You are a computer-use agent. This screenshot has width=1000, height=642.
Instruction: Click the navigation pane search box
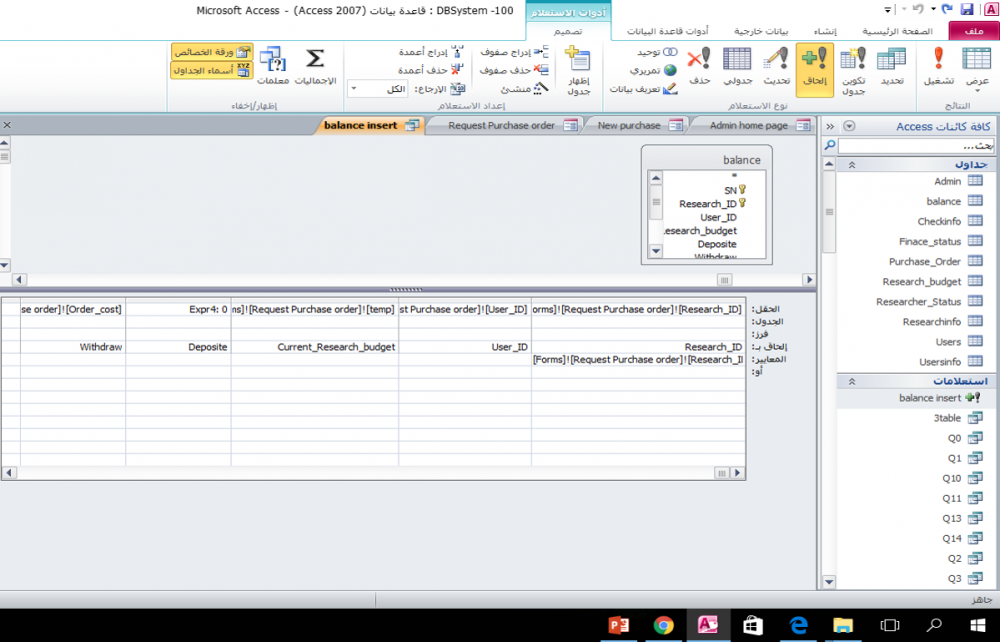tap(912, 146)
